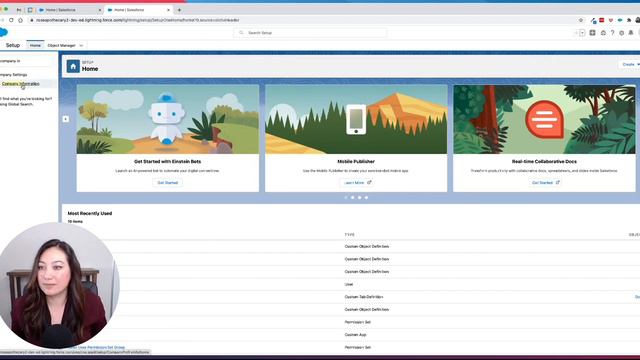Image resolution: width=640 pixels, height=360 pixels.
Task: Click the Most Recently Used heading
Action: click(90, 213)
